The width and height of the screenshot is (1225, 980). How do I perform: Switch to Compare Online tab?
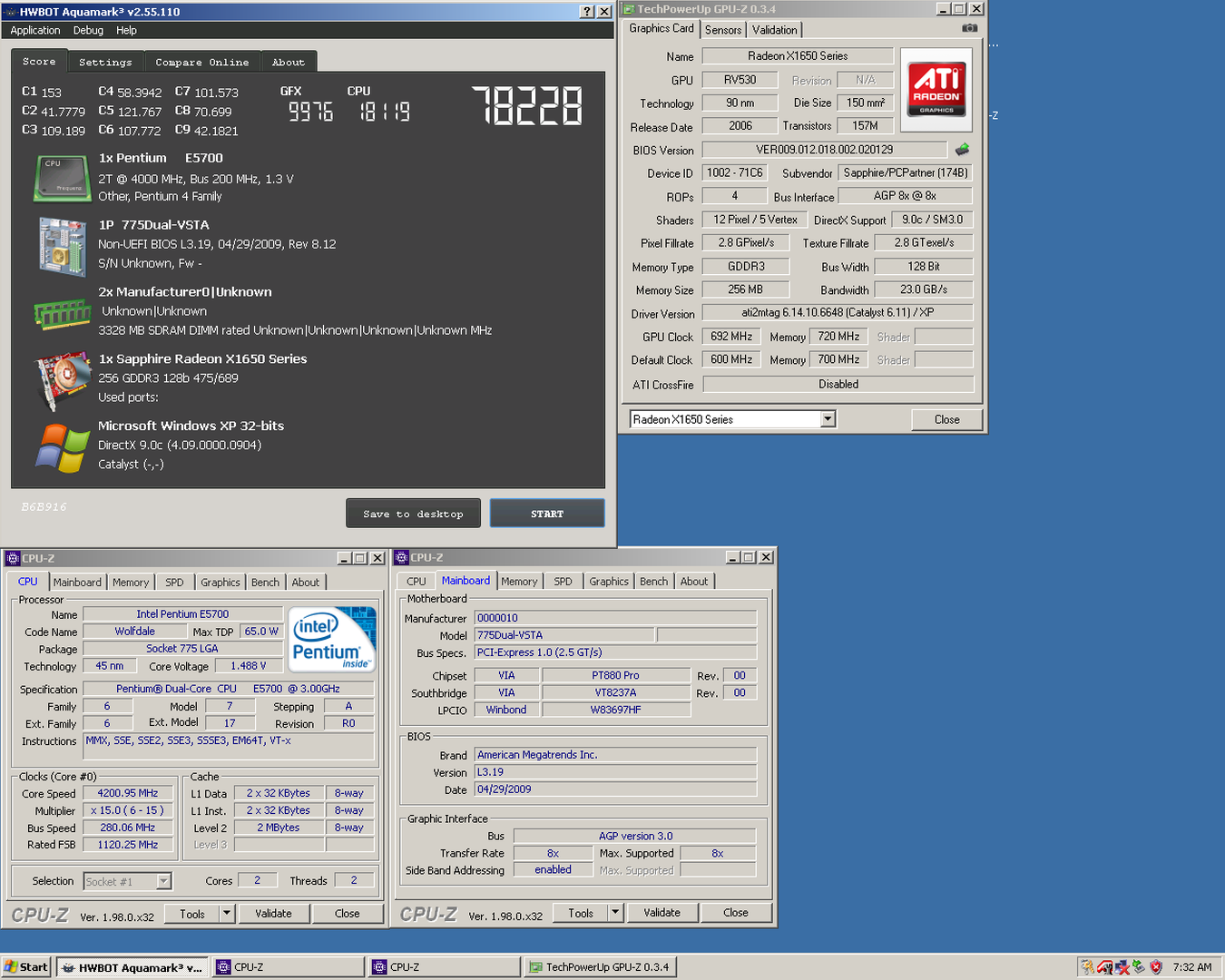pyautogui.click(x=201, y=62)
